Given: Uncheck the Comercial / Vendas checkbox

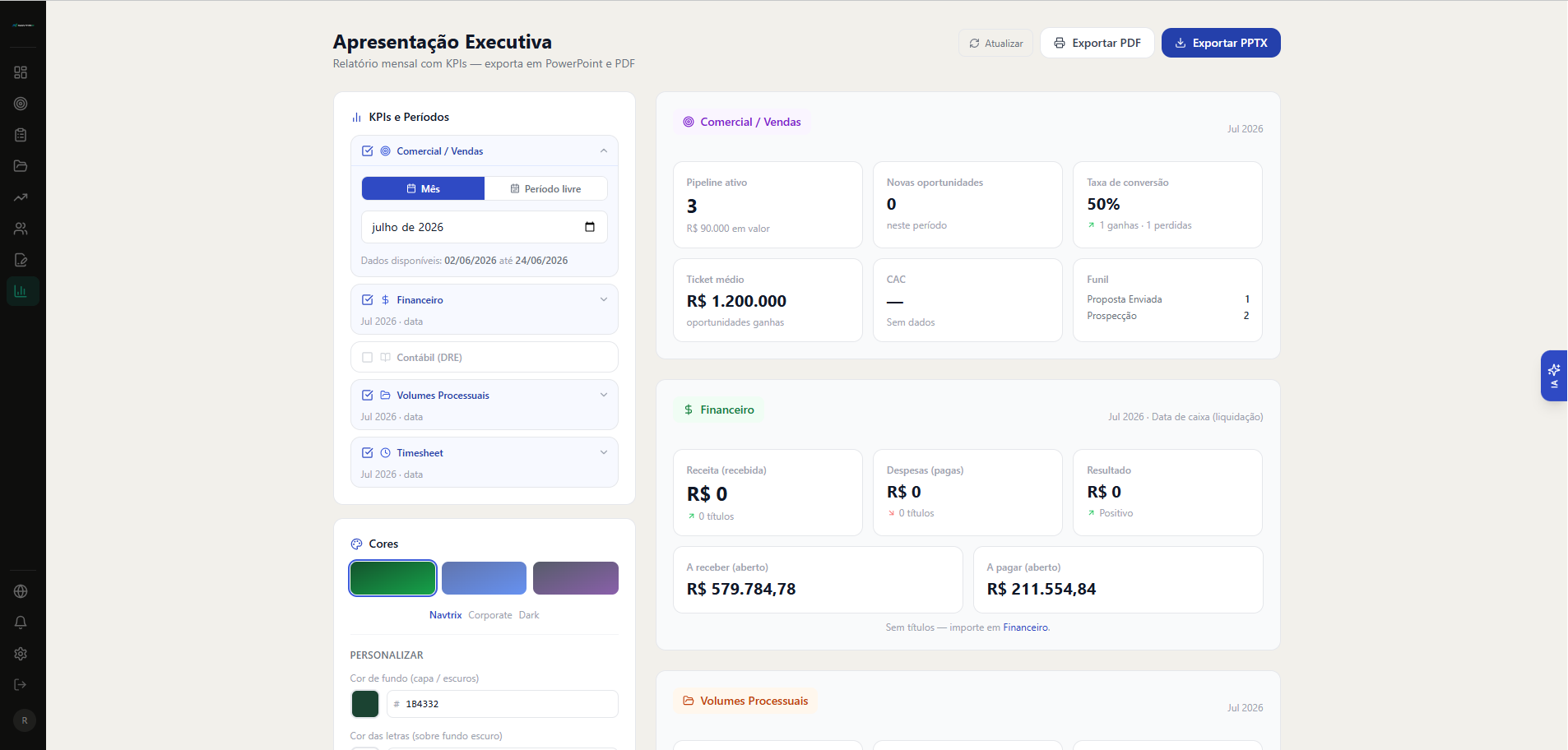Looking at the screenshot, I should 368,151.
